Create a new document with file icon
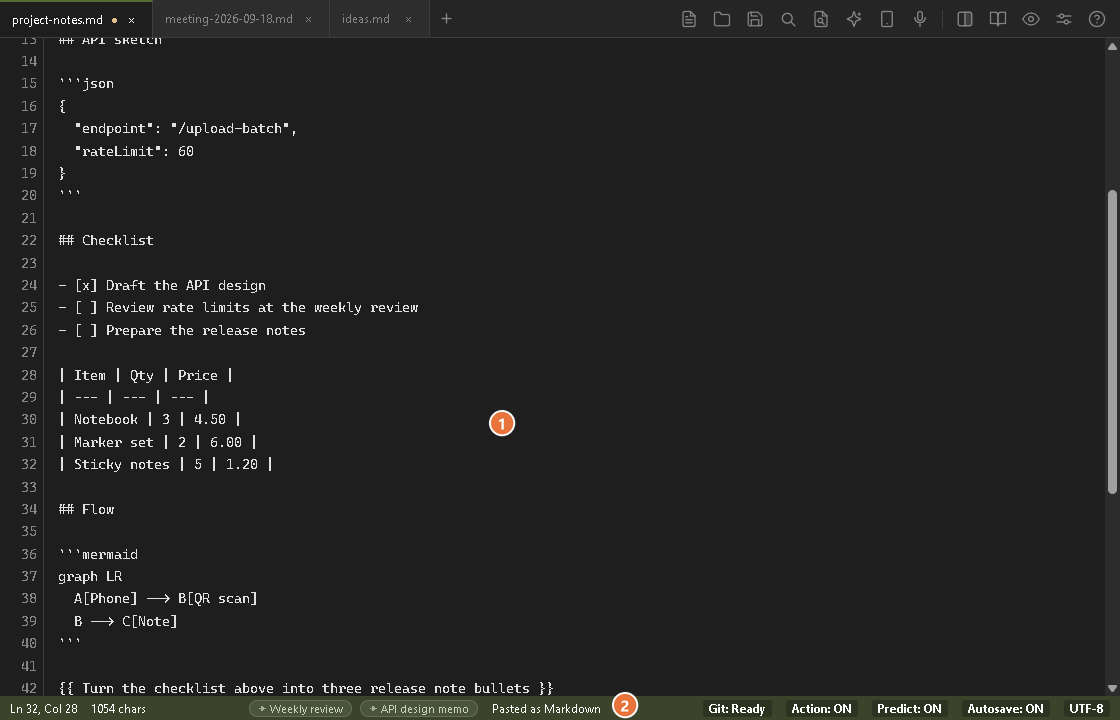Image resolution: width=1120 pixels, height=720 pixels. [689, 19]
